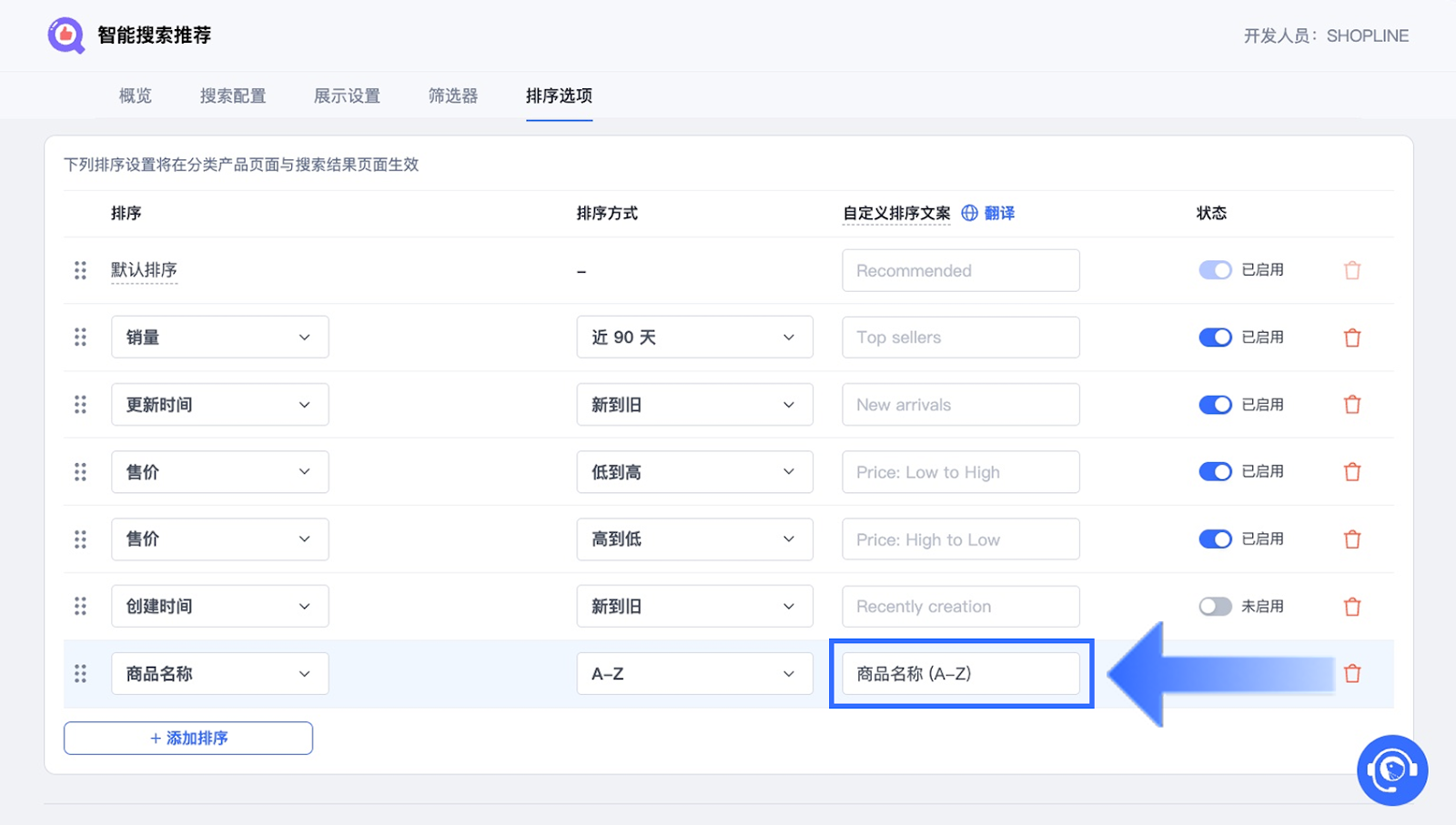Viewport: 1456px width, 825px height.
Task: Open the customer support chat bubble
Action: pyautogui.click(x=1391, y=770)
